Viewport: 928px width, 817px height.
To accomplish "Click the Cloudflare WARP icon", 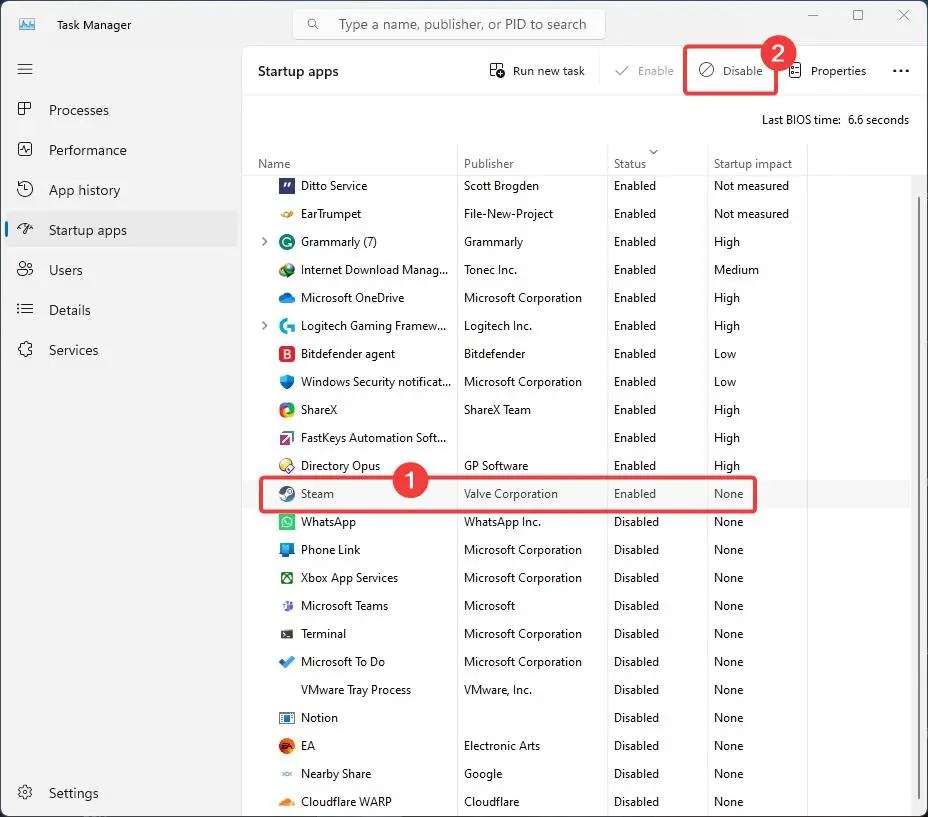I will coord(286,802).
